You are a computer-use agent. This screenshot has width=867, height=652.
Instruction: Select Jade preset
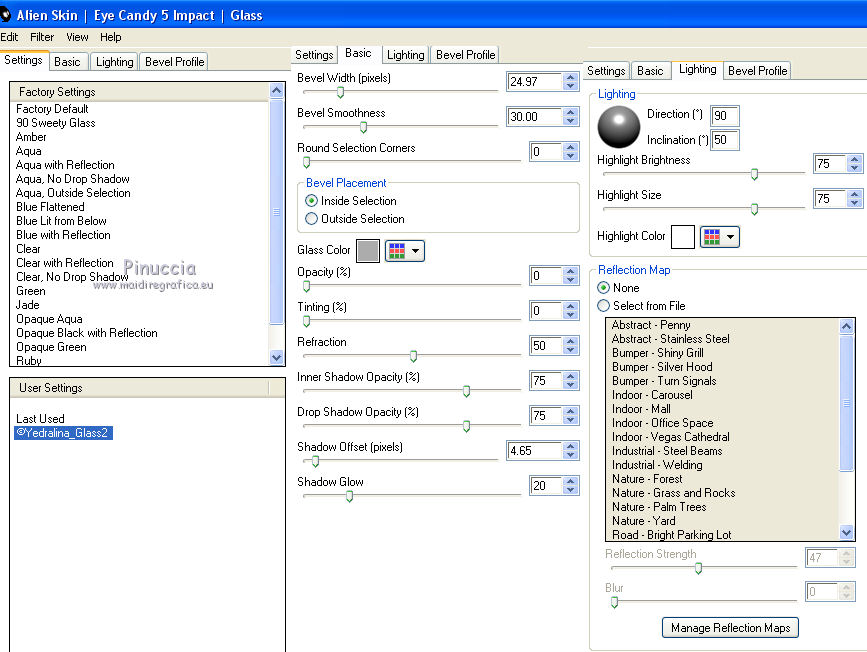(x=28, y=305)
